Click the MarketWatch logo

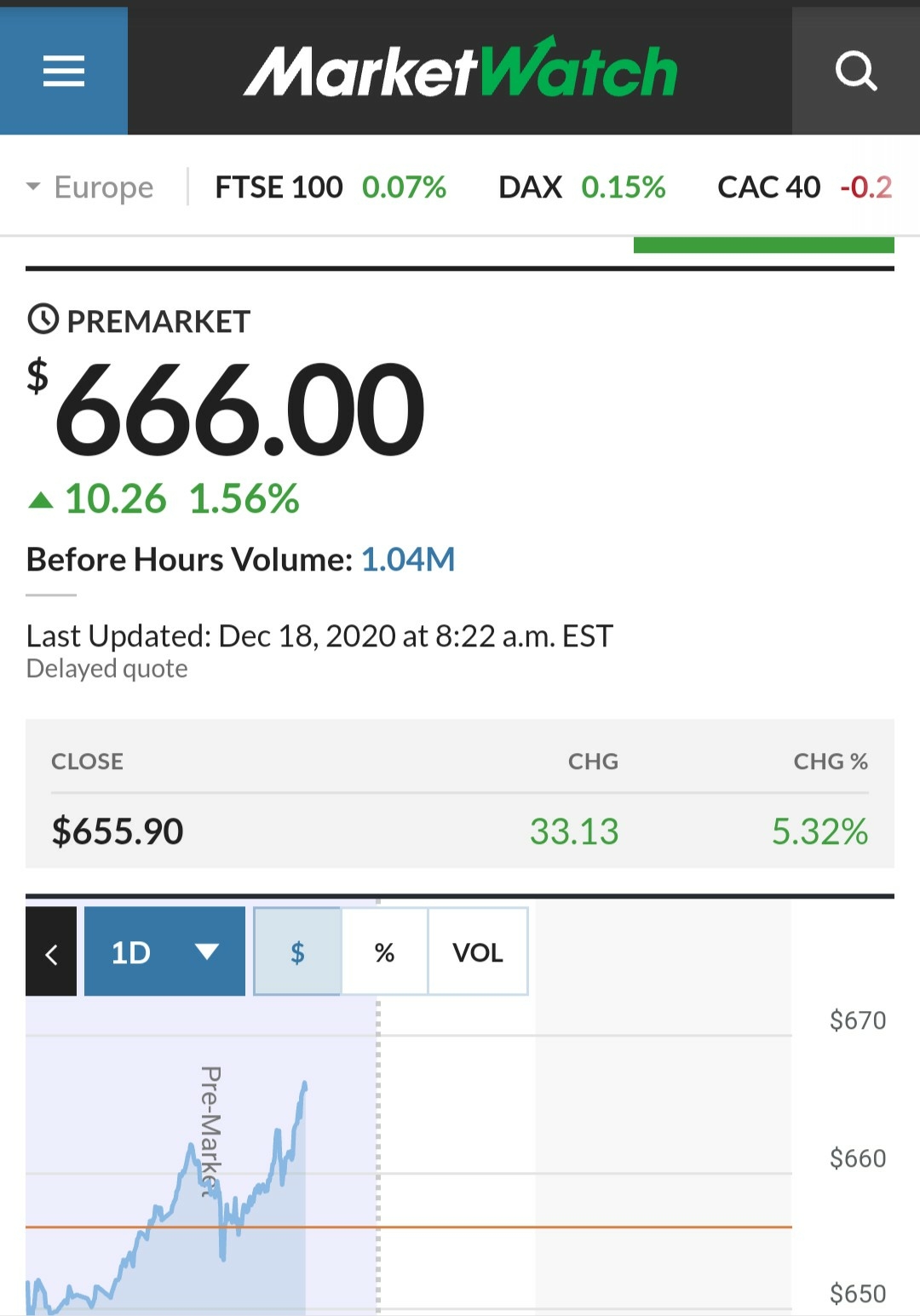pos(460,71)
